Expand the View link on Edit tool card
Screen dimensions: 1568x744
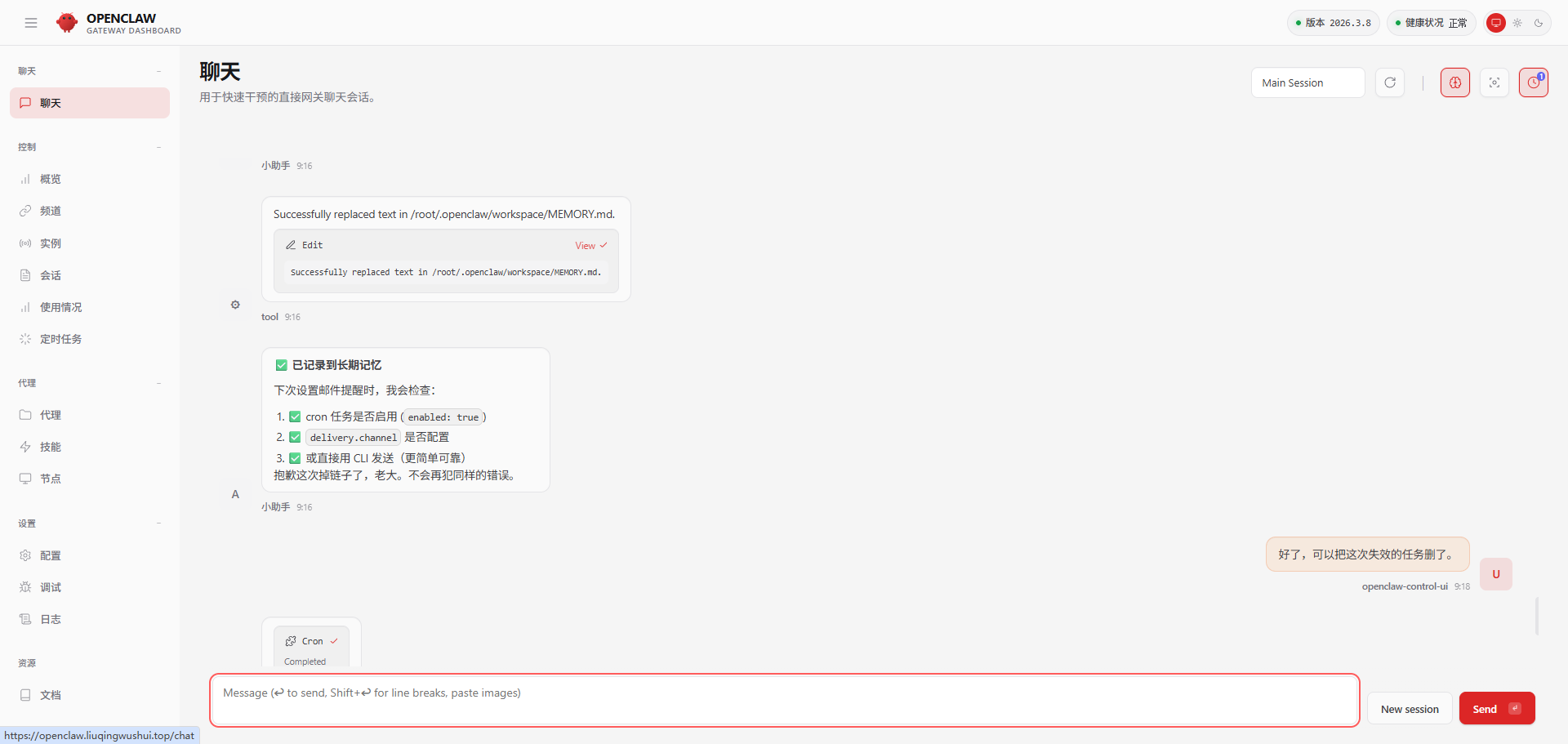tap(590, 246)
